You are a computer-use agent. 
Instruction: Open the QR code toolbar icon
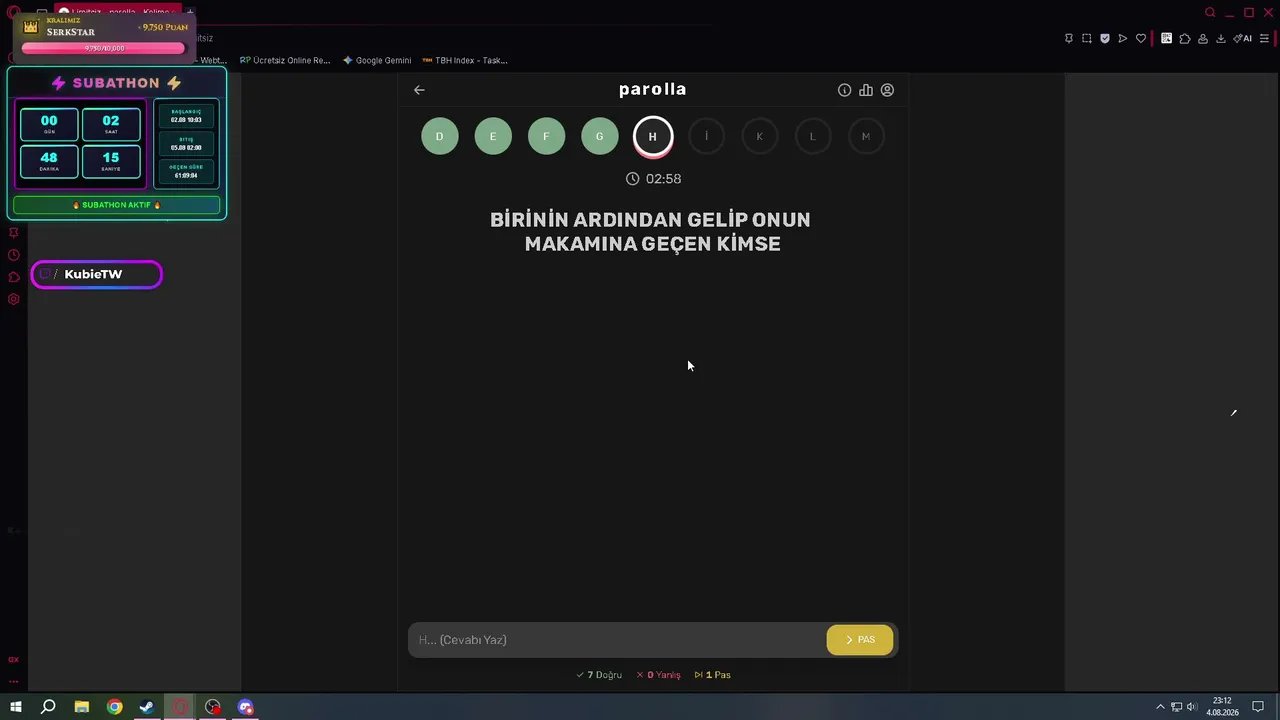tap(1166, 38)
